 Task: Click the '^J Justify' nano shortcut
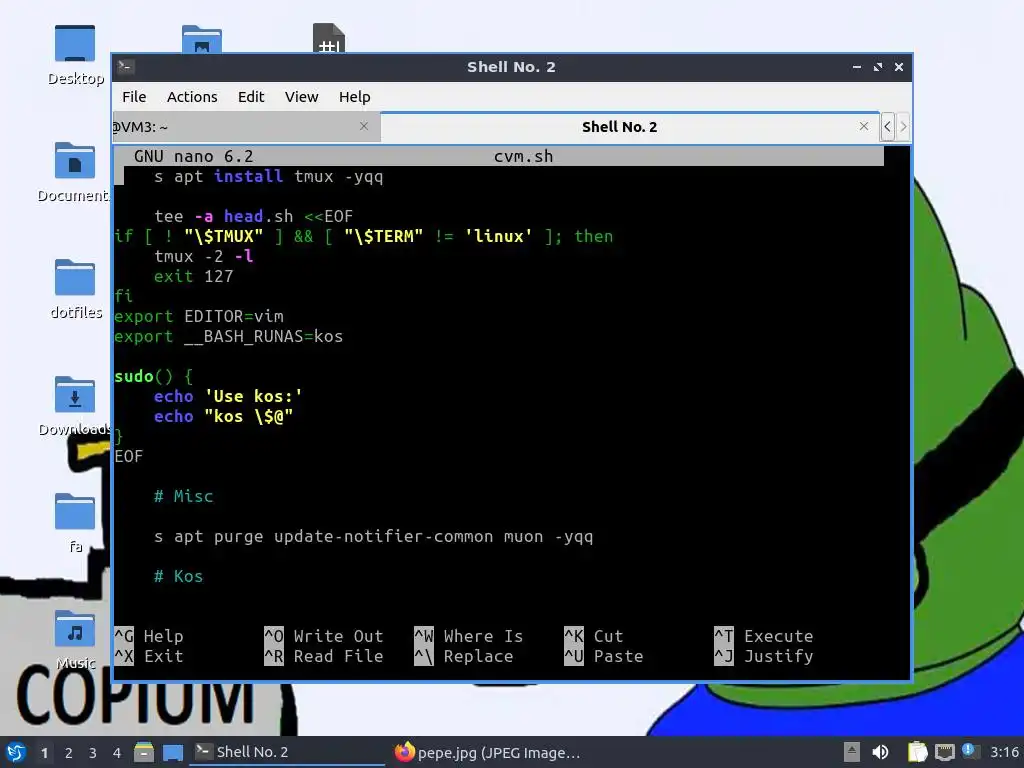[x=764, y=656]
